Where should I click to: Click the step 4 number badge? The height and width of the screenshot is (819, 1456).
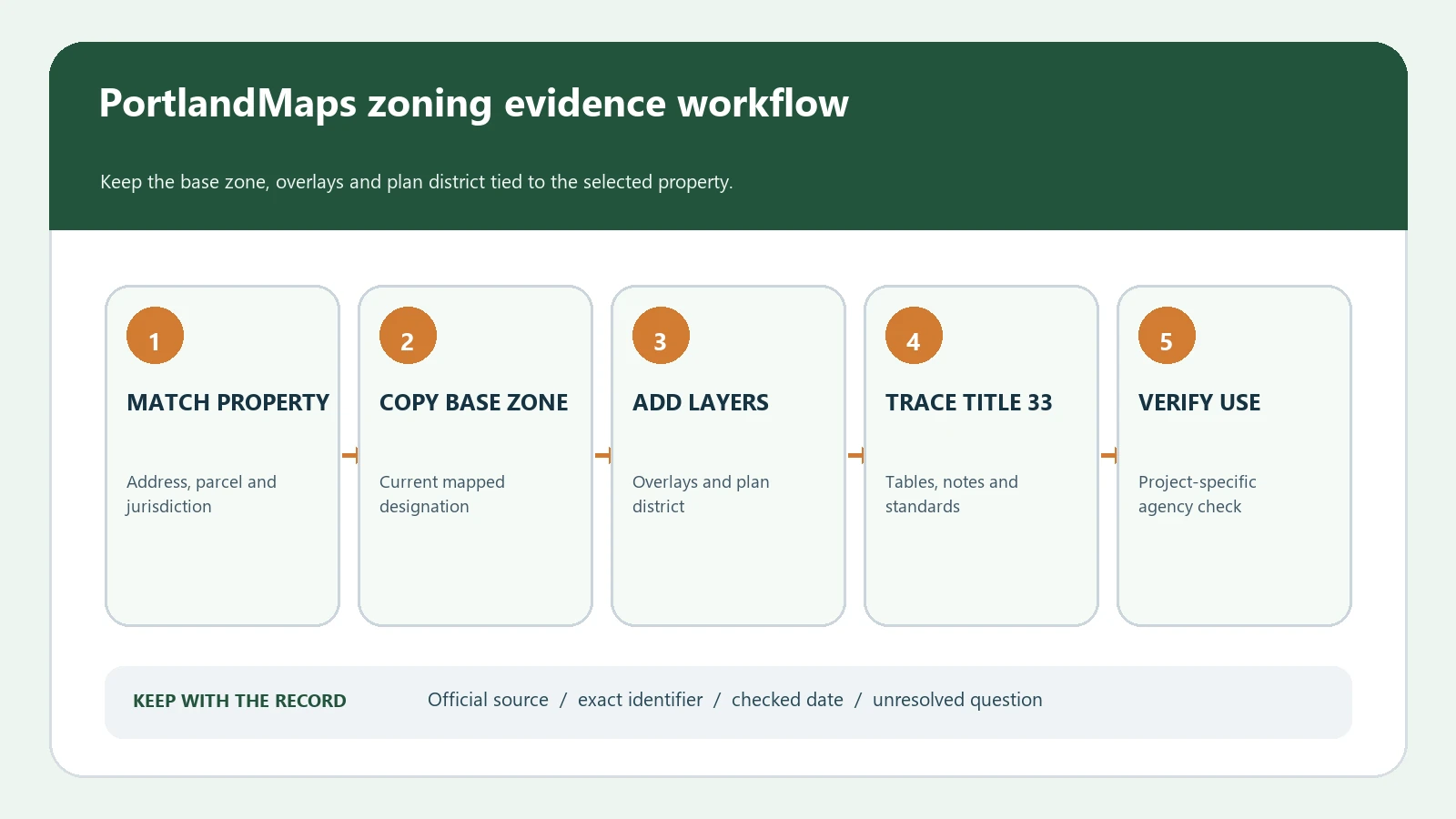(914, 336)
